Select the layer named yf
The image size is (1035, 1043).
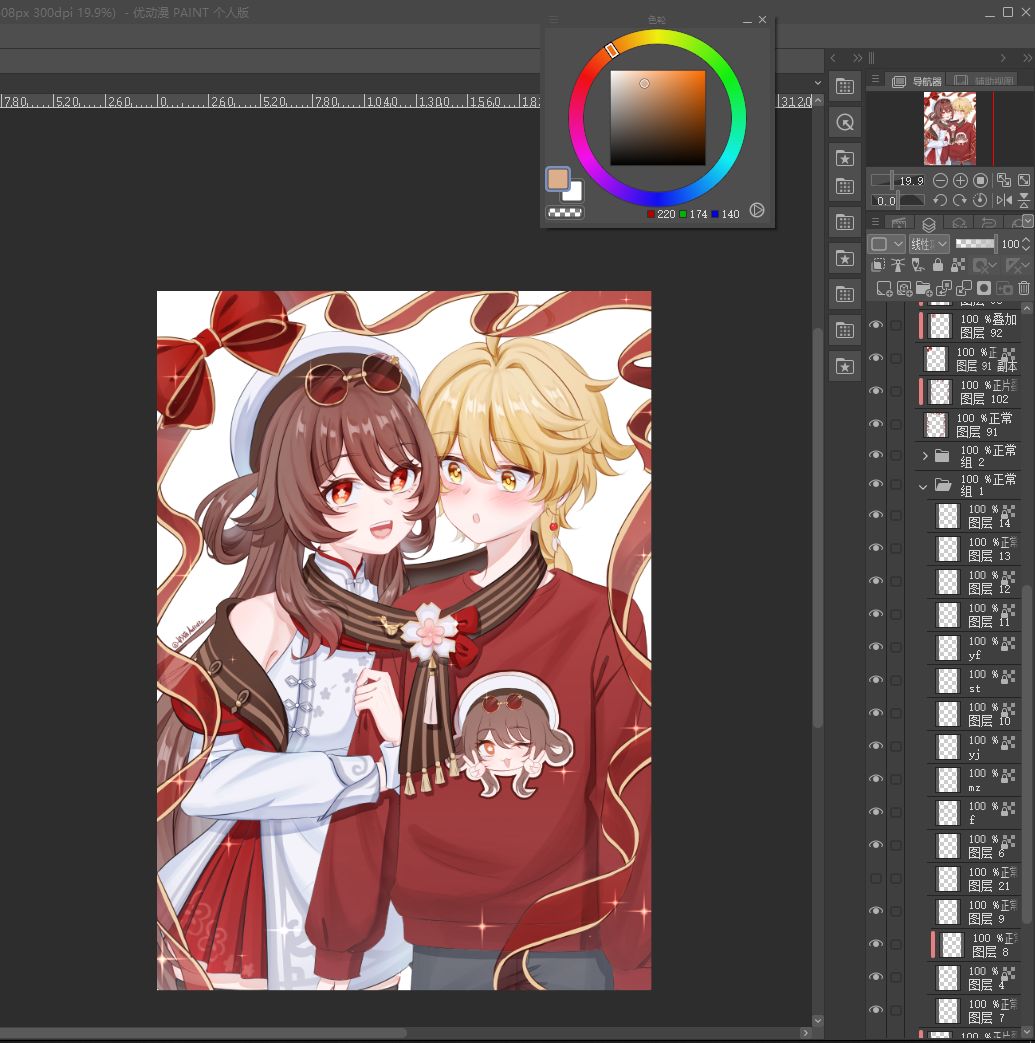(977, 647)
